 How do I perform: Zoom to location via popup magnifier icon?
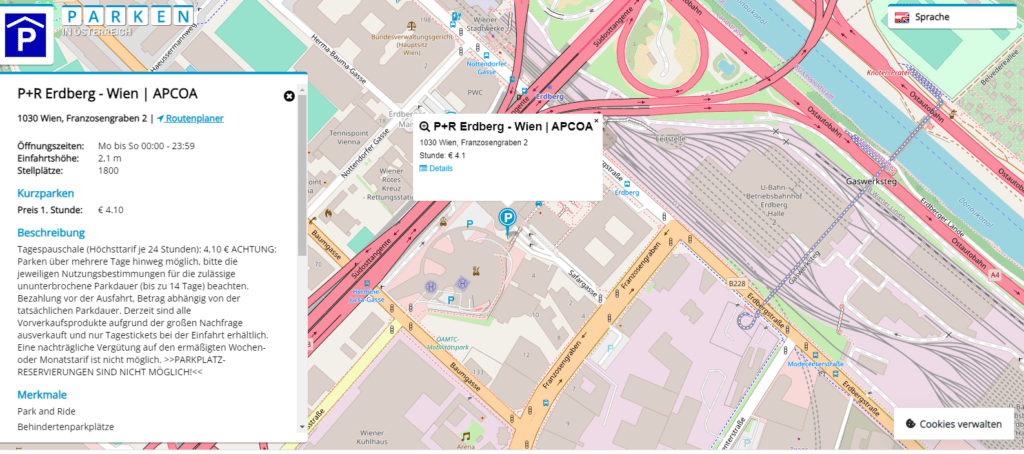click(x=424, y=127)
